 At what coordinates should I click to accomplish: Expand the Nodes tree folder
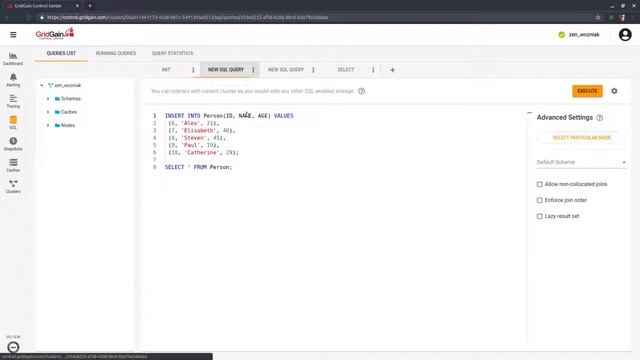click(48, 125)
